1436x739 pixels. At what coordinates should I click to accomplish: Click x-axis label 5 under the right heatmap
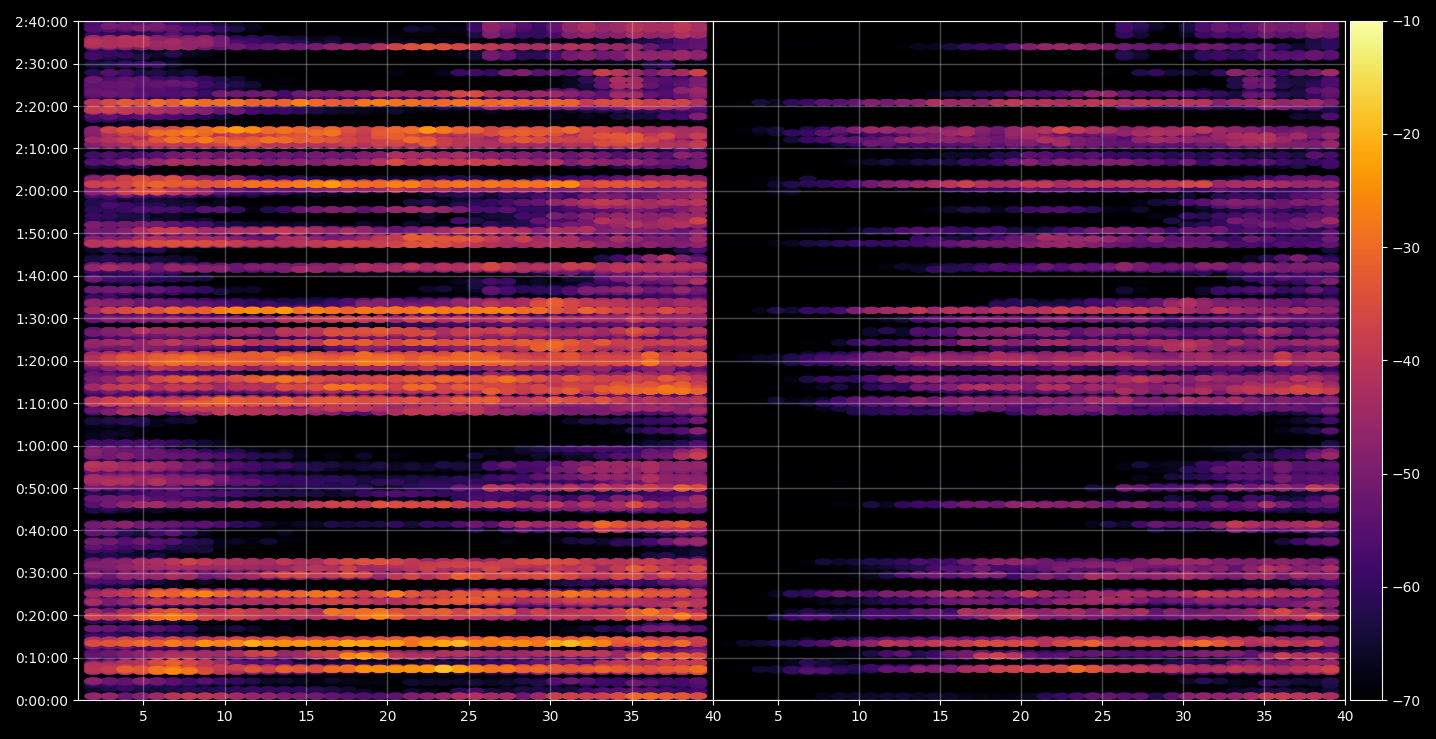click(x=777, y=716)
